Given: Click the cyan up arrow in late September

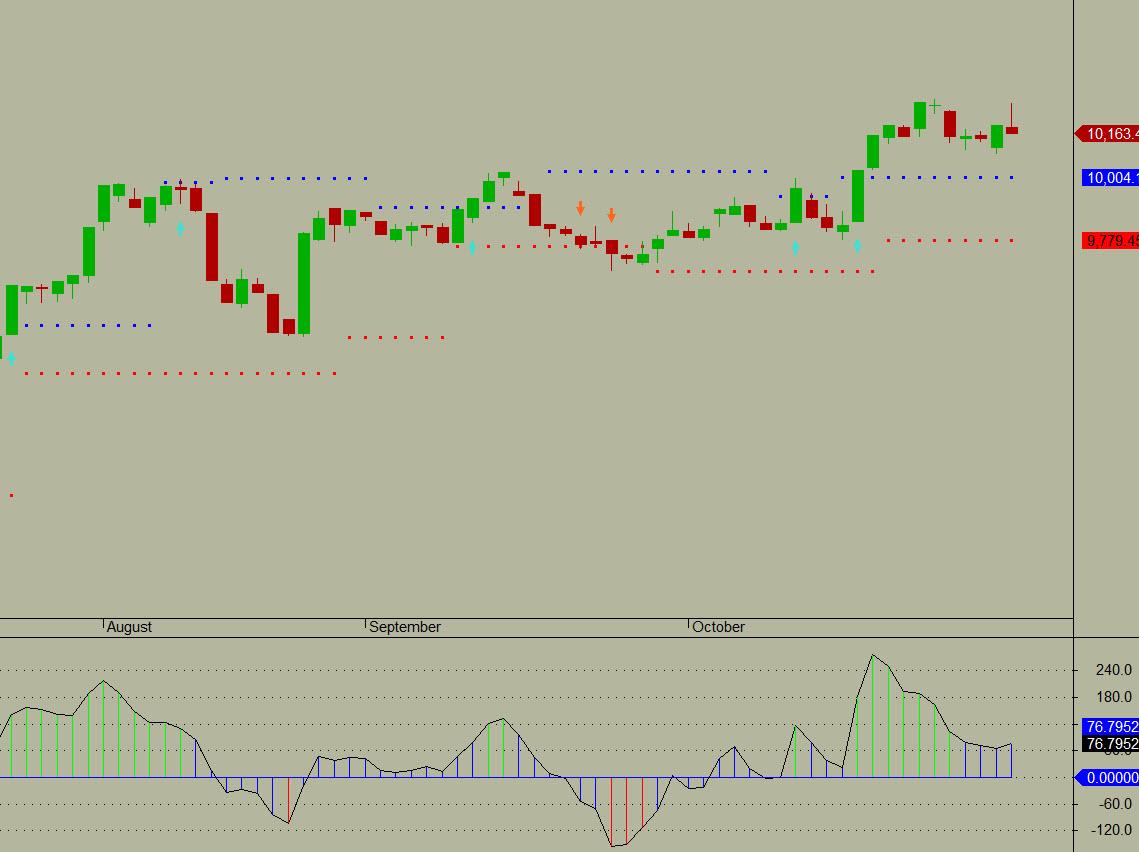Looking at the screenshot, I should pyautogui.click(x=472, y=248).
